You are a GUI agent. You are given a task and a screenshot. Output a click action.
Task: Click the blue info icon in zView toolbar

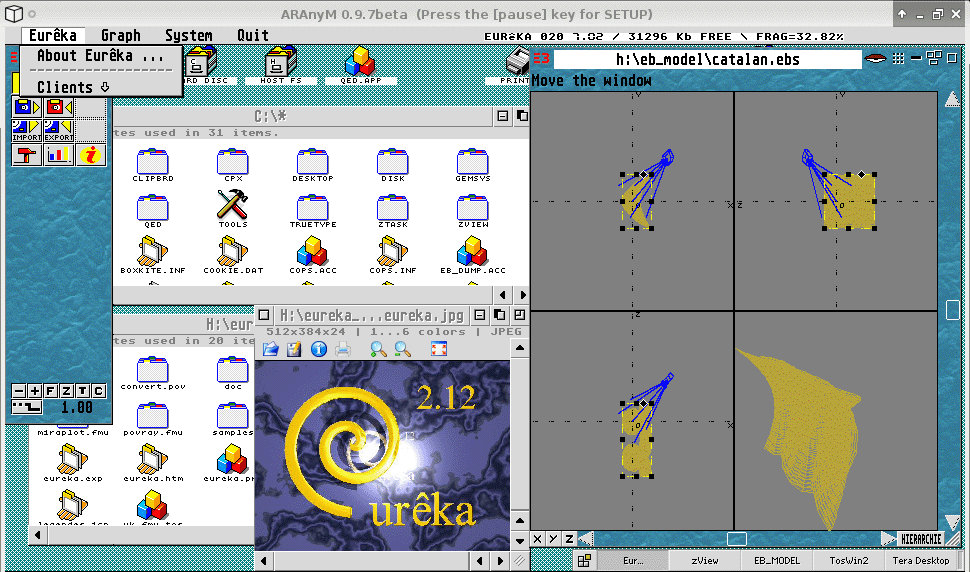[319, 349]
